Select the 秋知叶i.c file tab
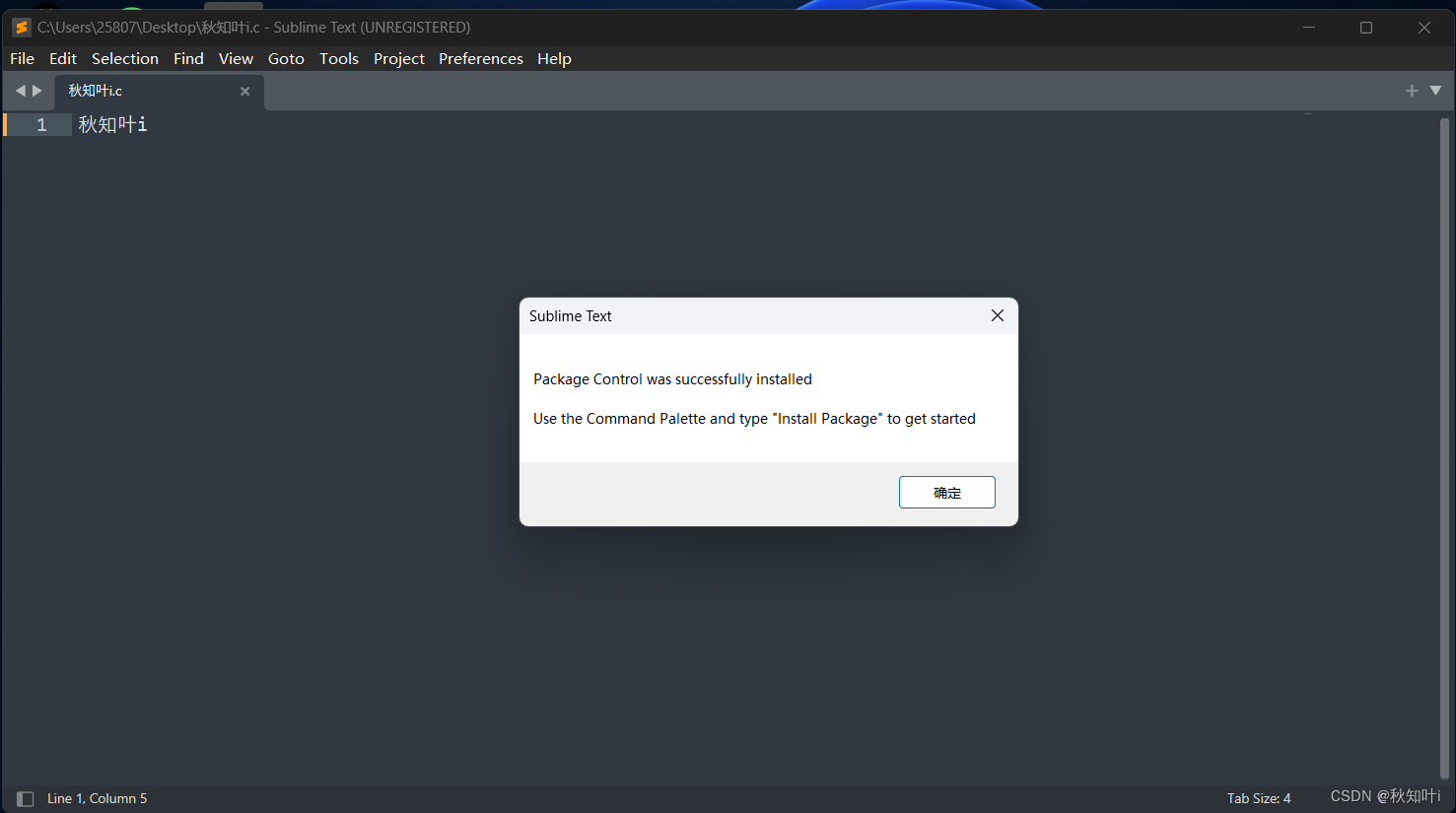This screenshot has height=813, width=1456. point(160,92)
